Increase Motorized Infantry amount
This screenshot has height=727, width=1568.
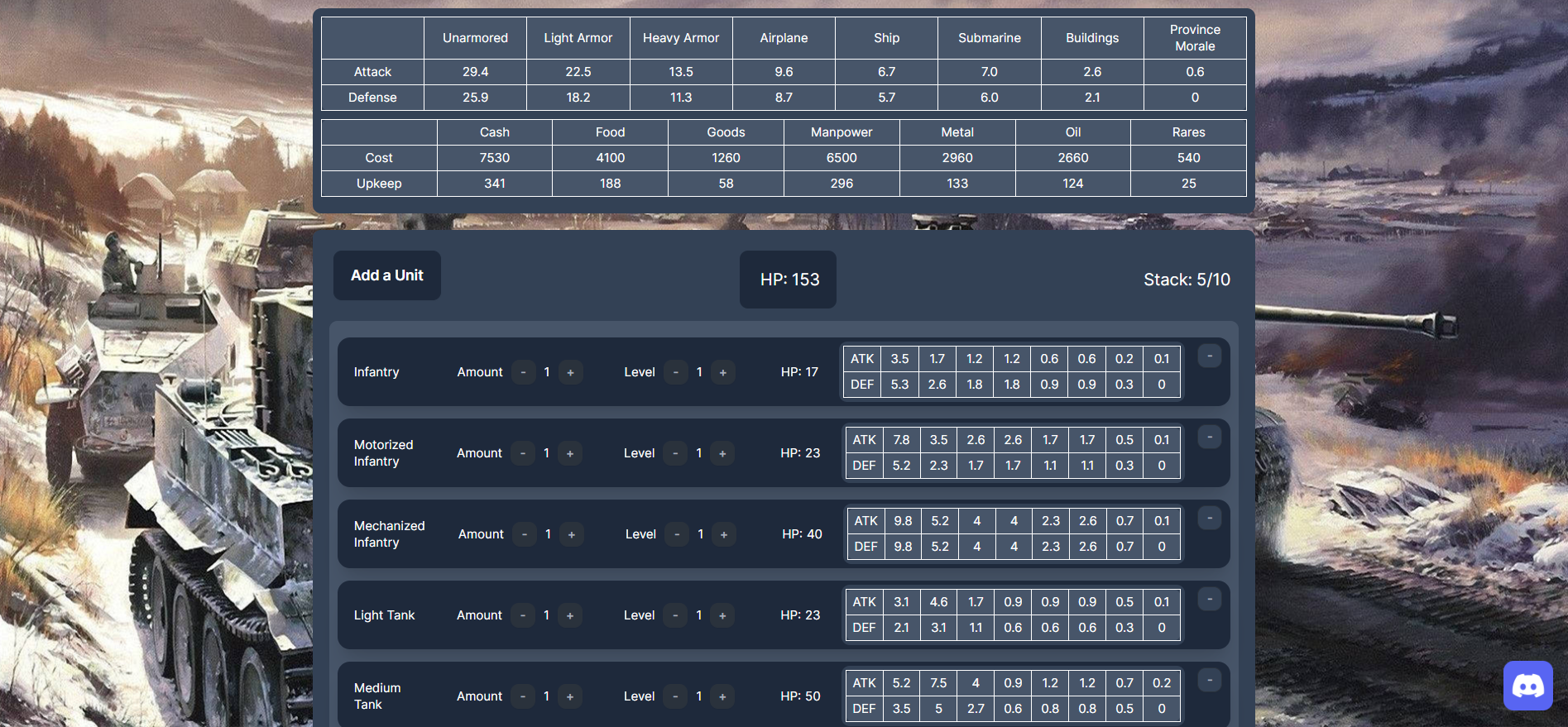pyautogui.click(x=569, y=454)
